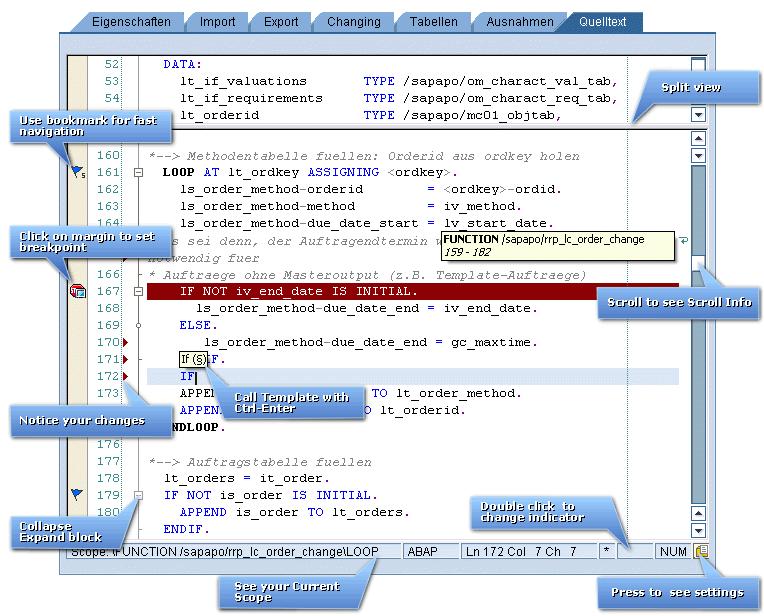
Task: Click lower pane scrollbar top up arrow
Action: click(x=699, y=138)
